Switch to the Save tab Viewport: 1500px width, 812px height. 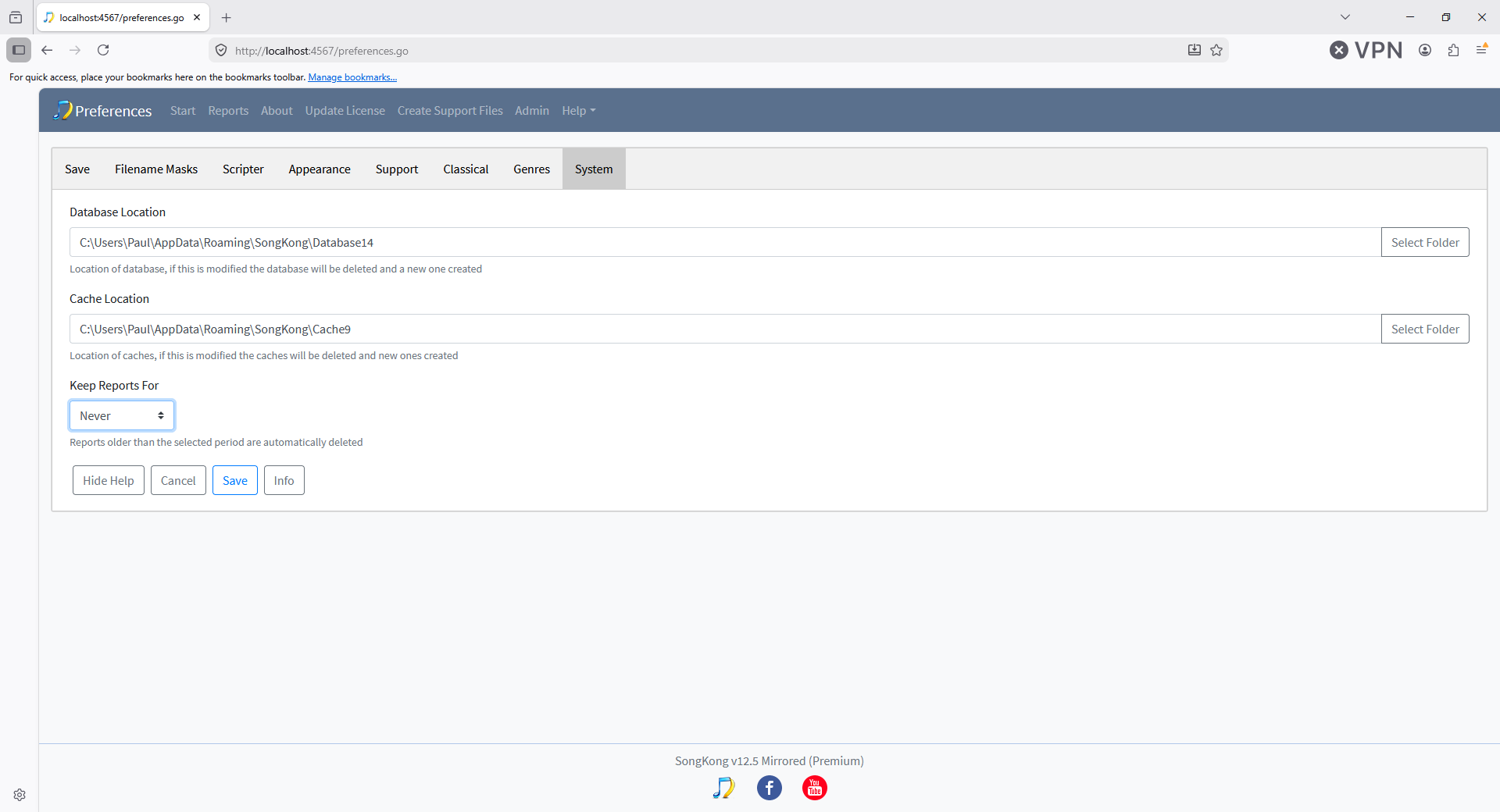click(77, 169)
